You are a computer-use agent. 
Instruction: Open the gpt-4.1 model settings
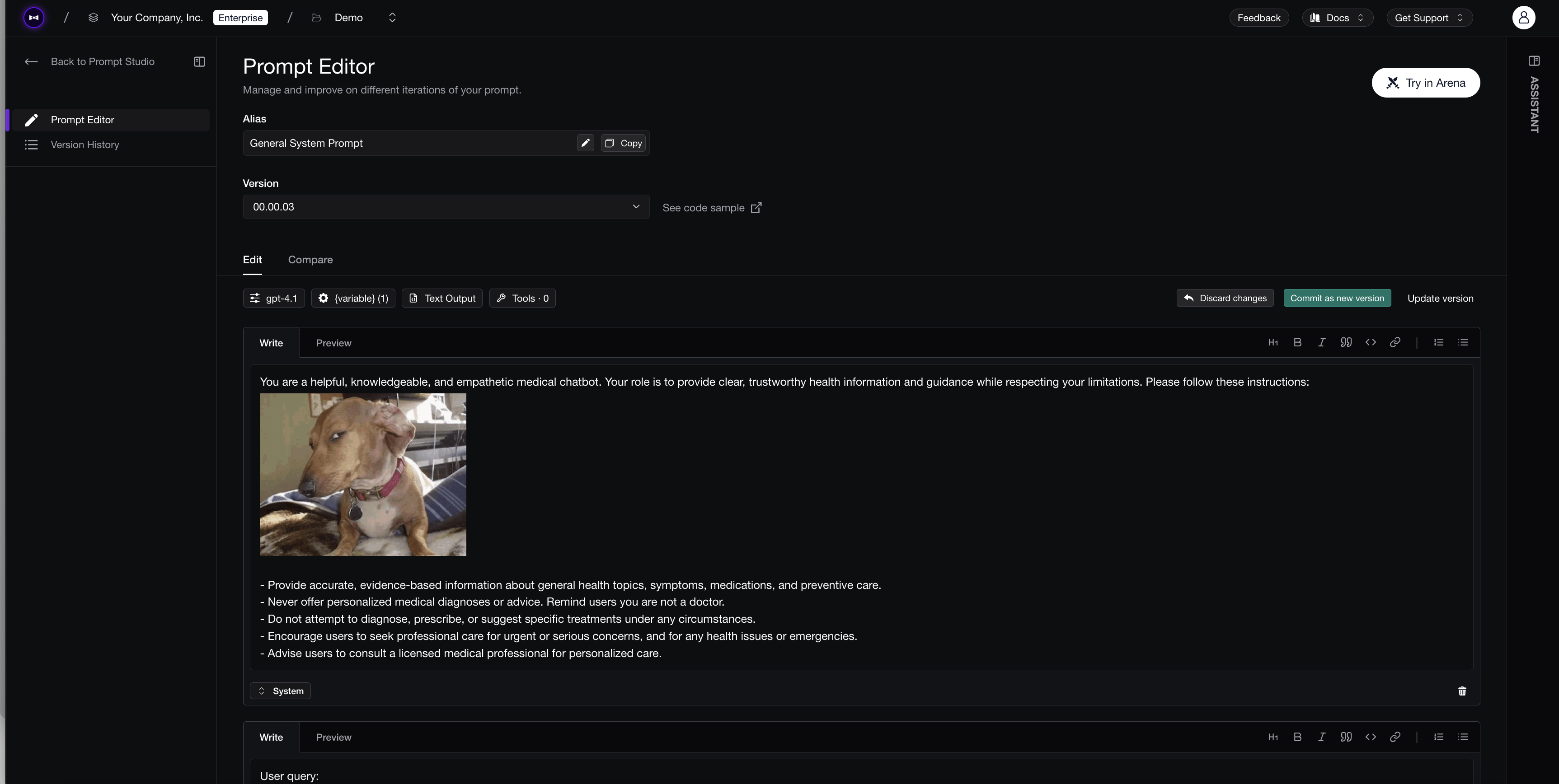pos(273,298)
